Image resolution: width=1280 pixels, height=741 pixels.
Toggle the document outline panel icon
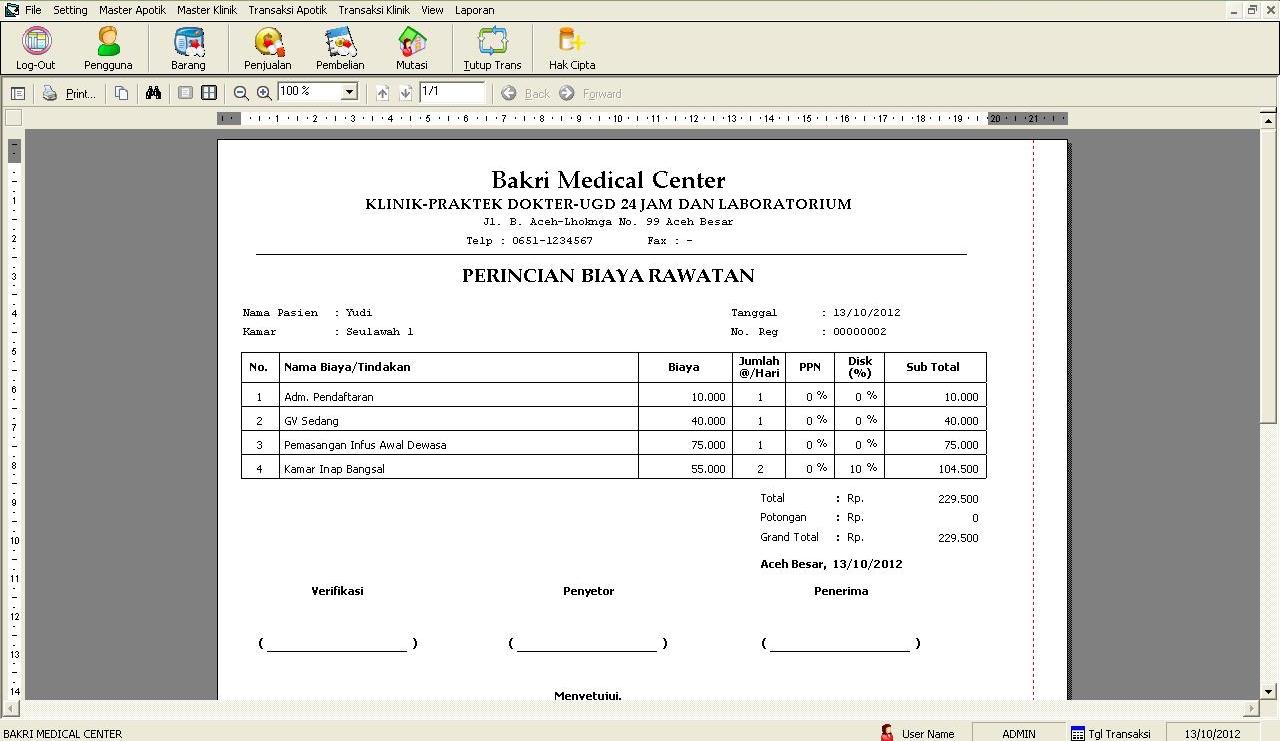(x=18, y=93)
